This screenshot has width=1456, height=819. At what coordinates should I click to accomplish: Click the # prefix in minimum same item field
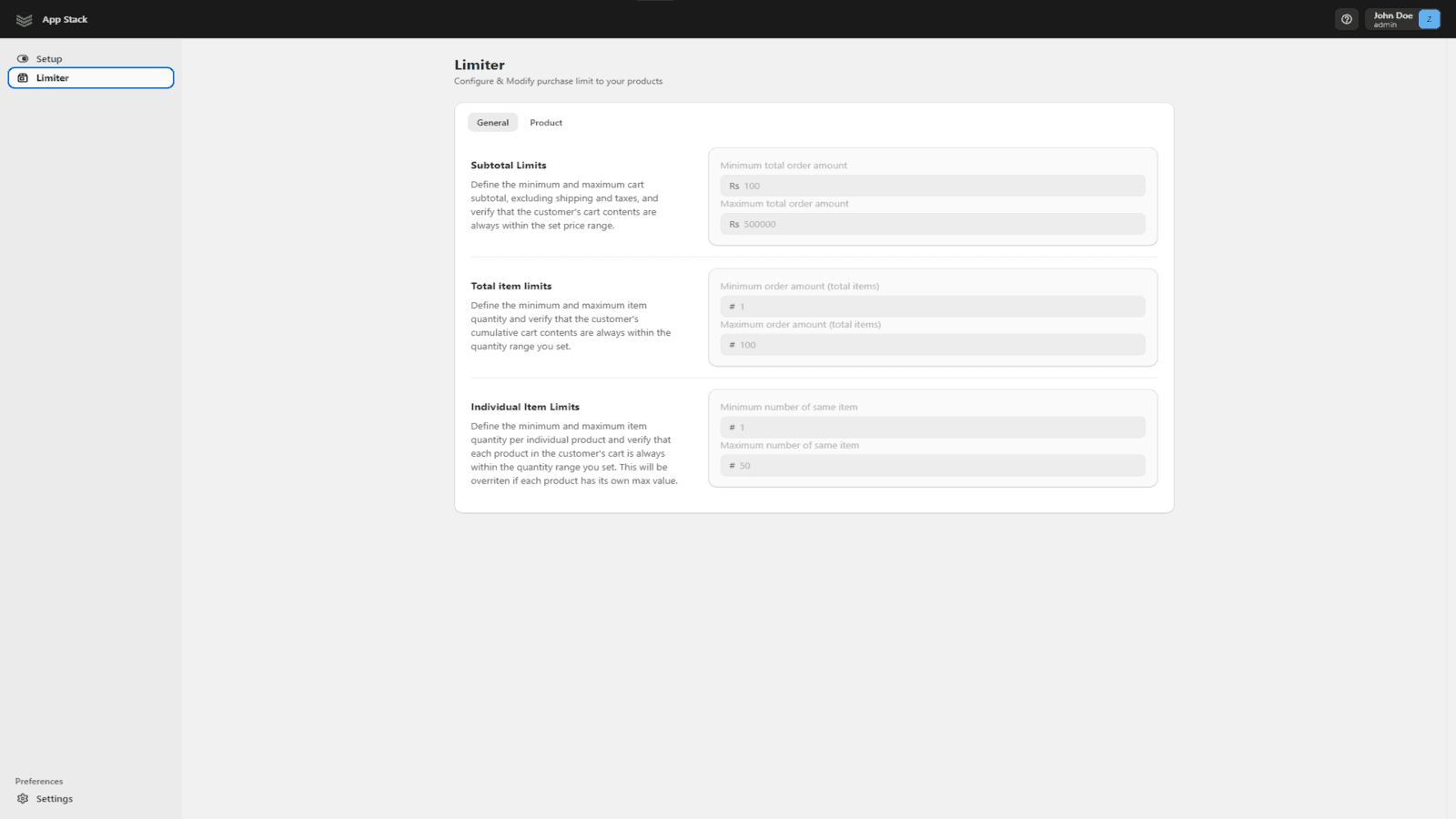point(732,428)
